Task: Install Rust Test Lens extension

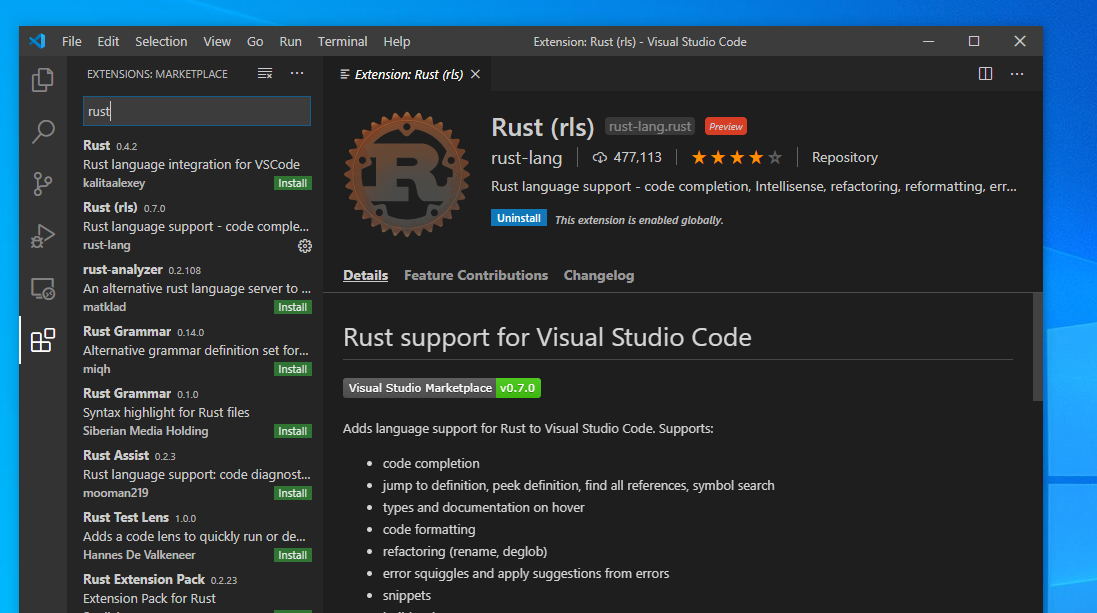Action: pyautogui.click(x=292, y=555)
